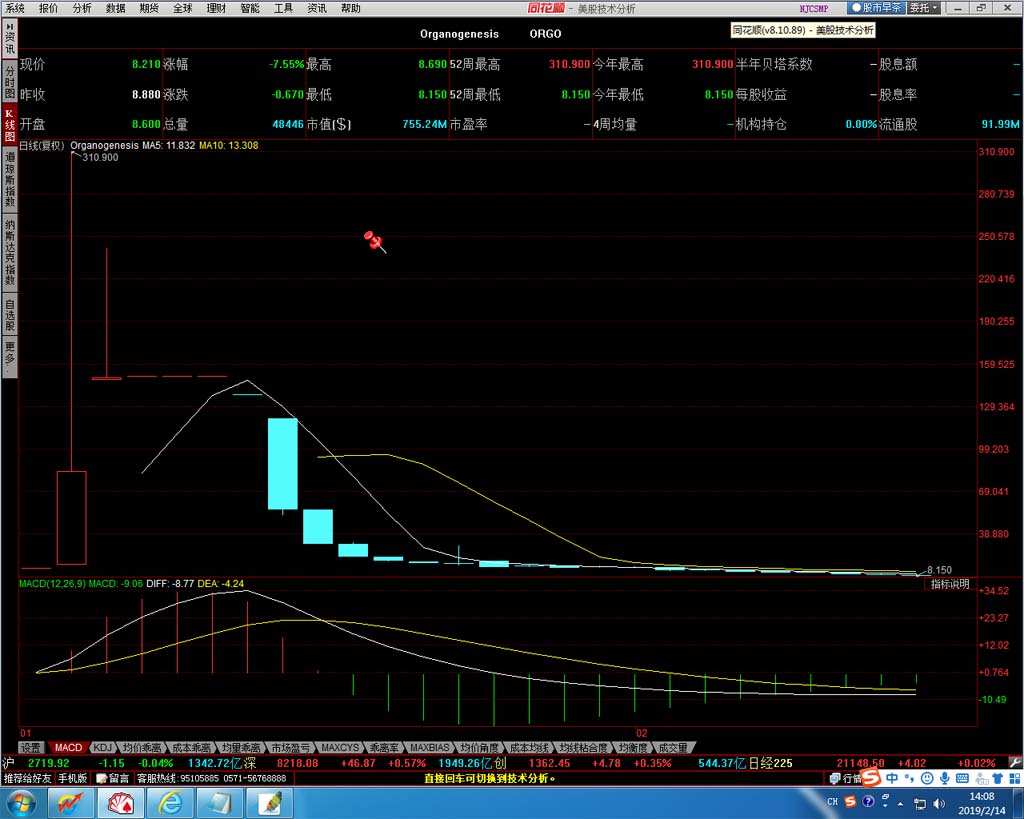The height and width of the screenshot is (819, 1024).
Task: Switch to the 均量乖离 indicator tab
Action: point(240,747)
